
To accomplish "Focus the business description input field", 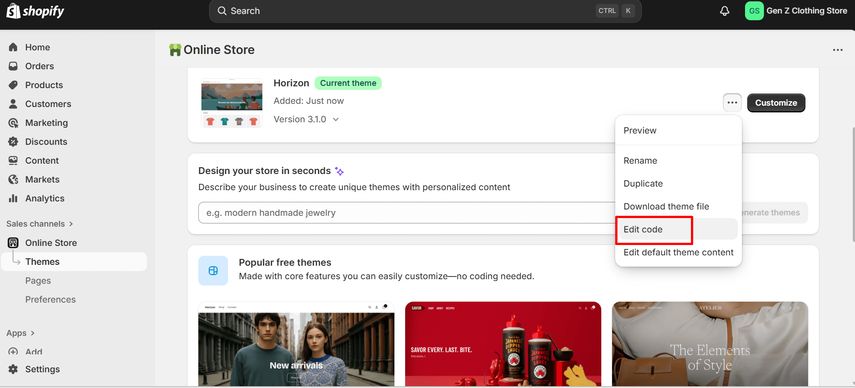I will 406,213.
